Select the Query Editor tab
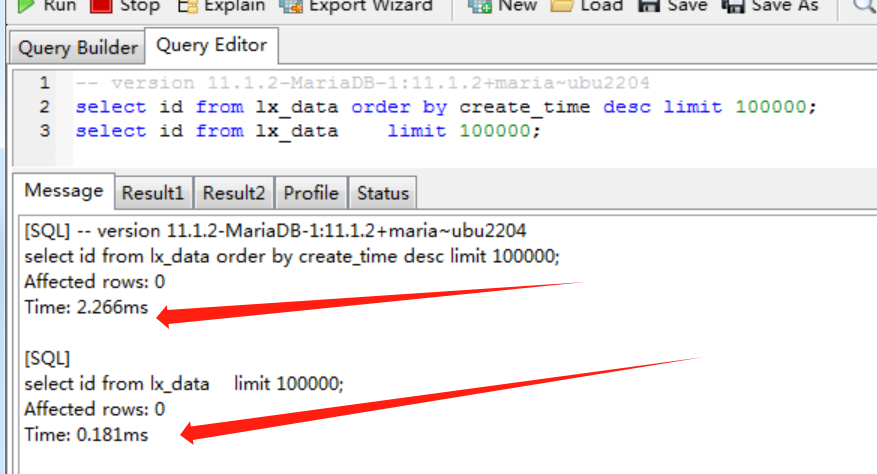The image size is (877, 474). click(211, 46)
